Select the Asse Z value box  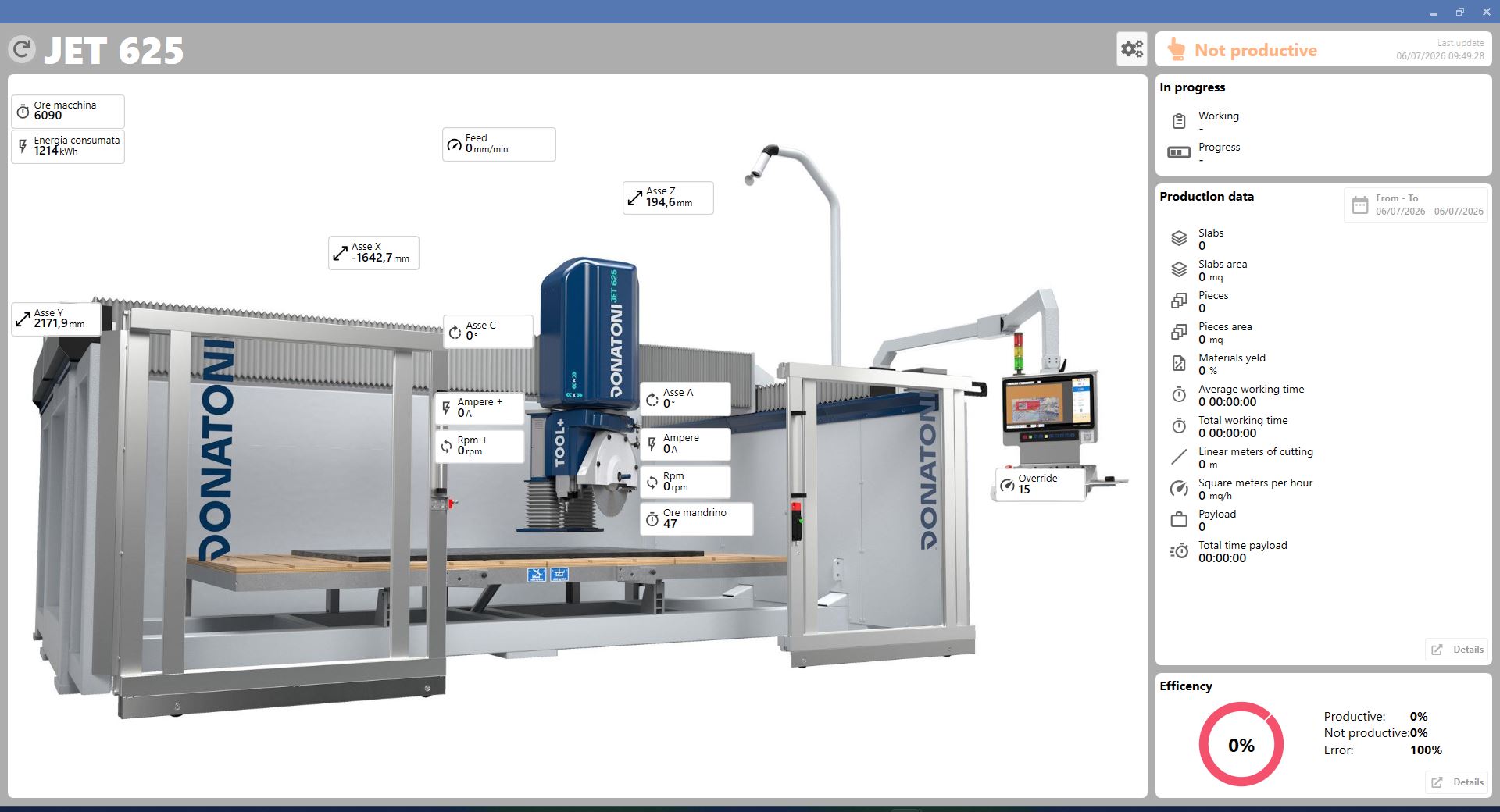(x=668, y=198)
